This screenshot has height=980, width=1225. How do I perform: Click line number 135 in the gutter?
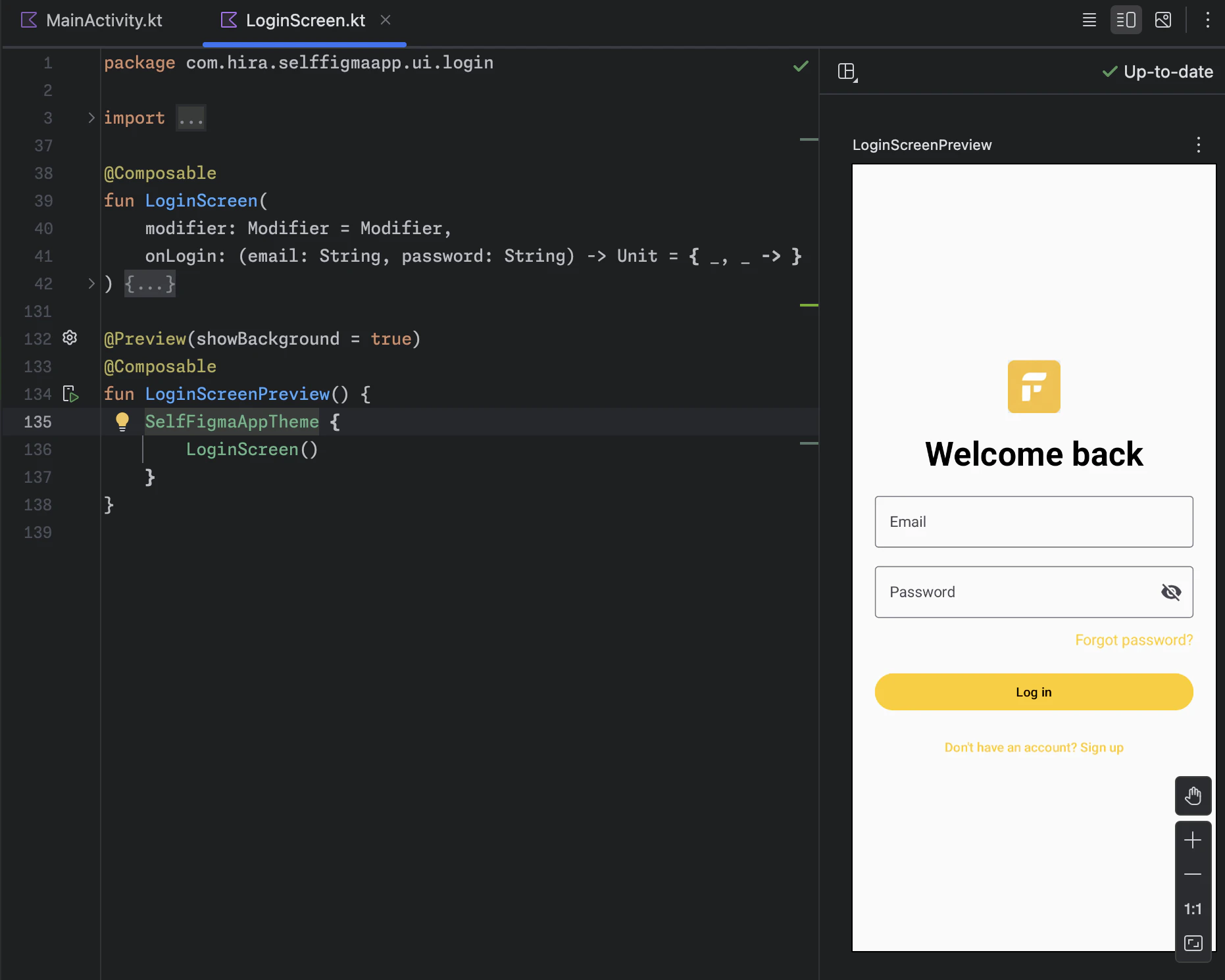37,422
